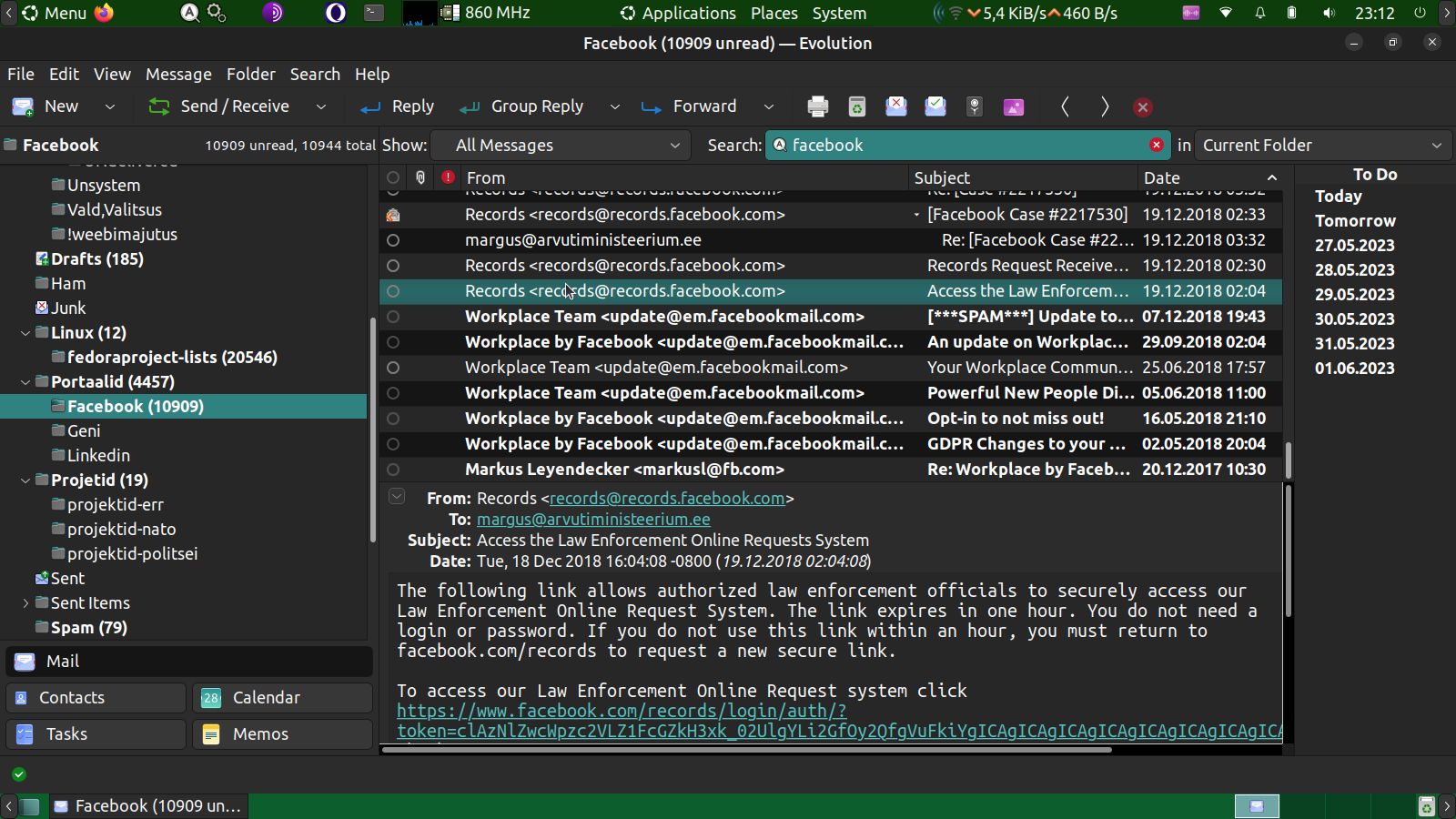The width and height of the screenshot is (1456, 819).
Task: Open the Folder menu
Action: tap(250, 75)
